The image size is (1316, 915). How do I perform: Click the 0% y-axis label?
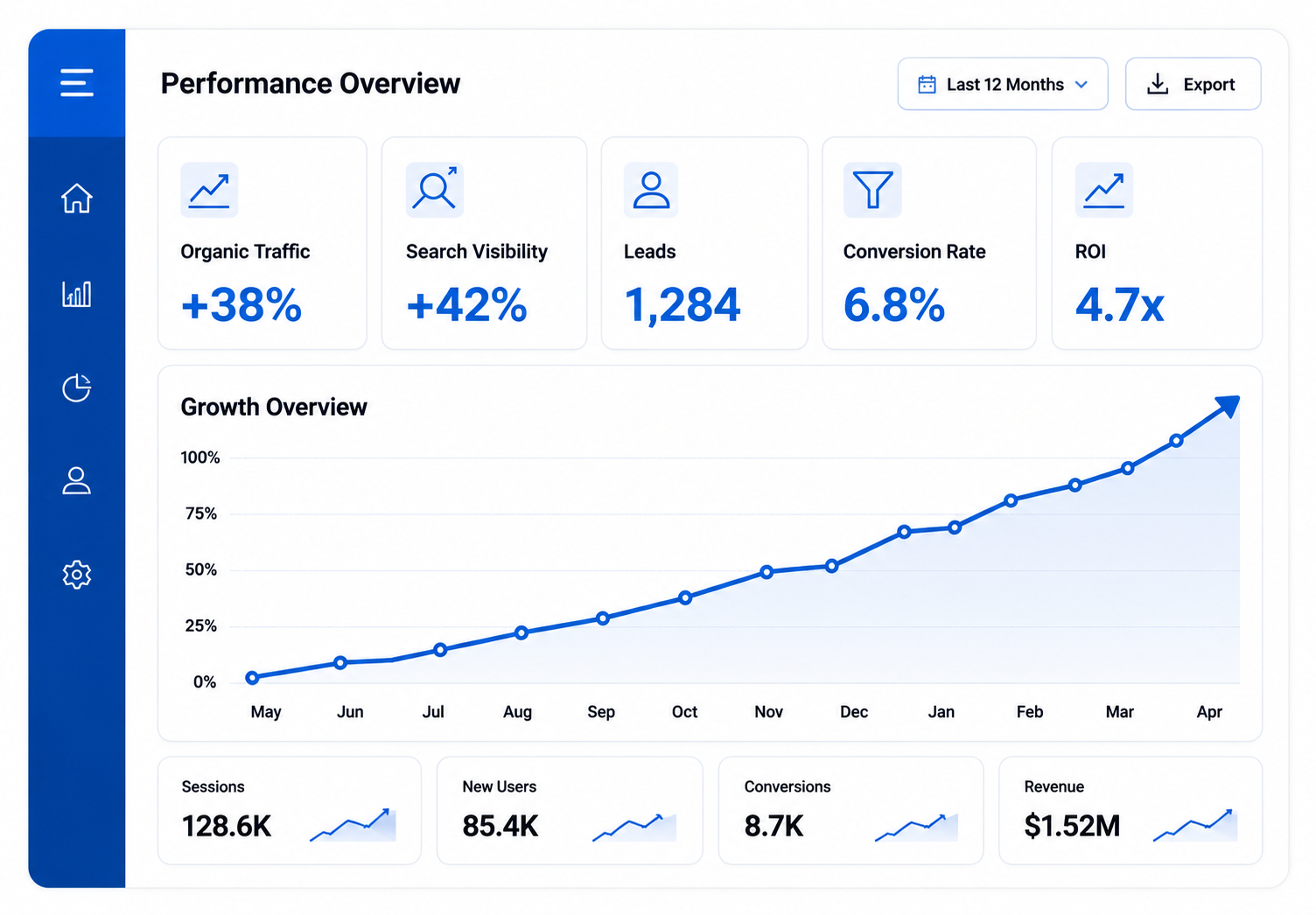(x=205, y=681)
